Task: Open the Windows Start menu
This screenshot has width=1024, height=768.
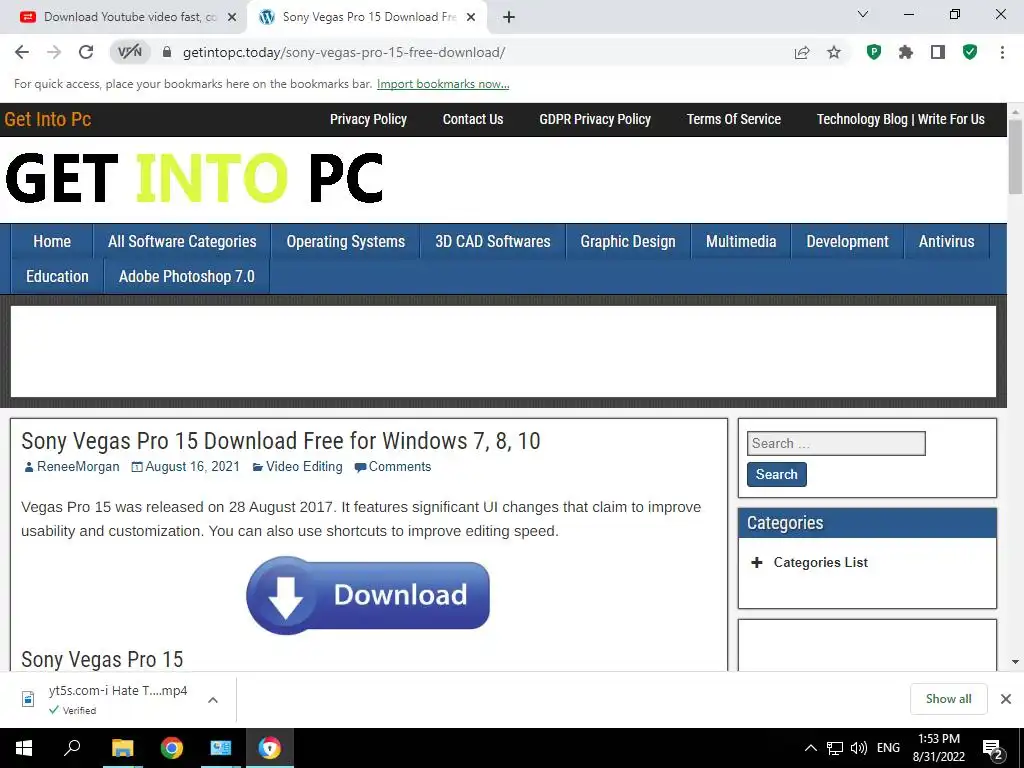Action: tap(24, 748)
